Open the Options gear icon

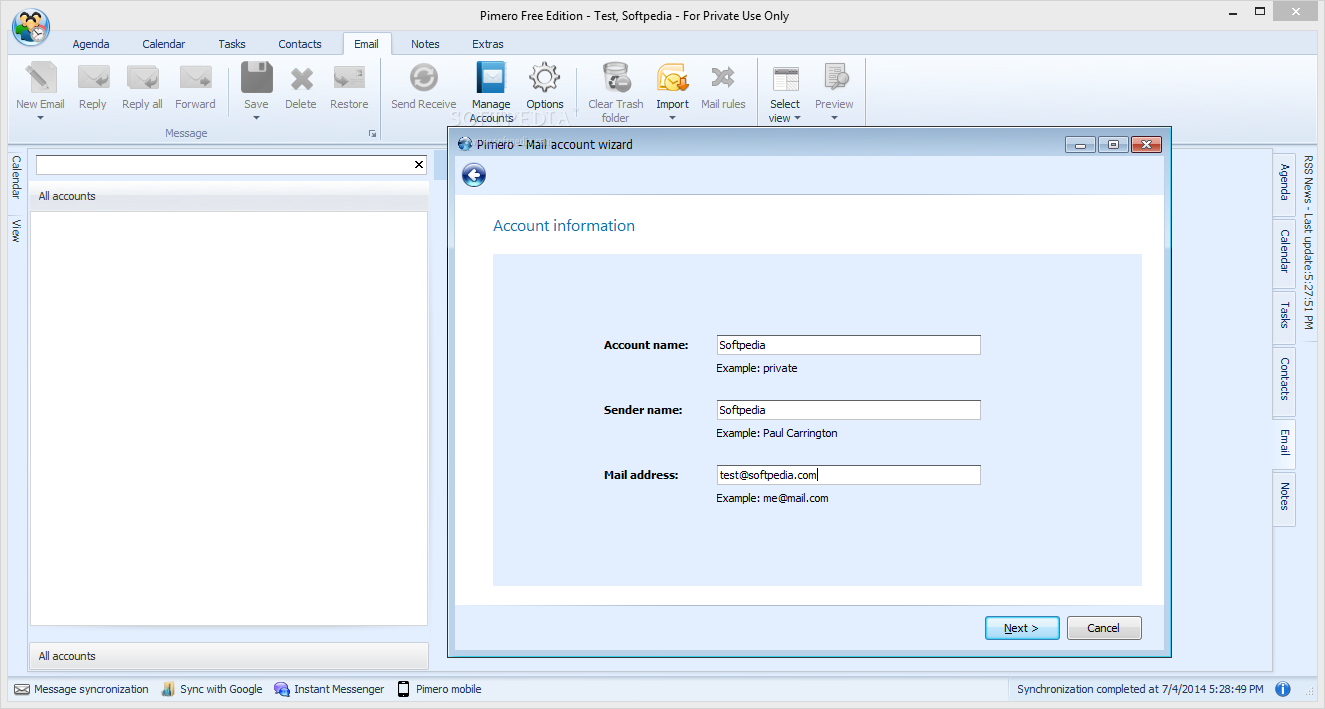click(x=545, y=78)
